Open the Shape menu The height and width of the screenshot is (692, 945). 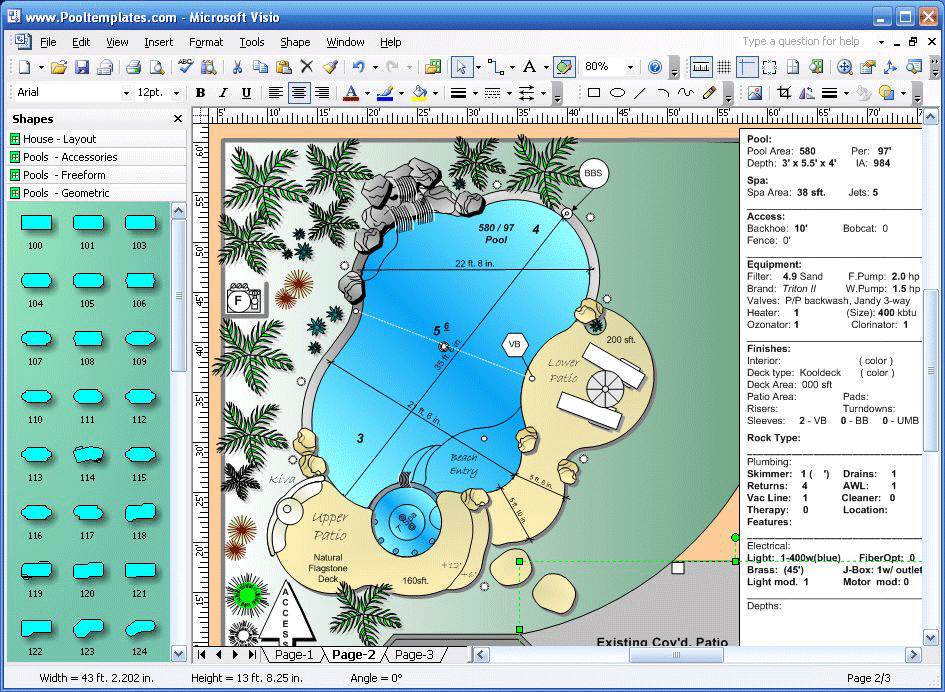click(x=295, y=42)
